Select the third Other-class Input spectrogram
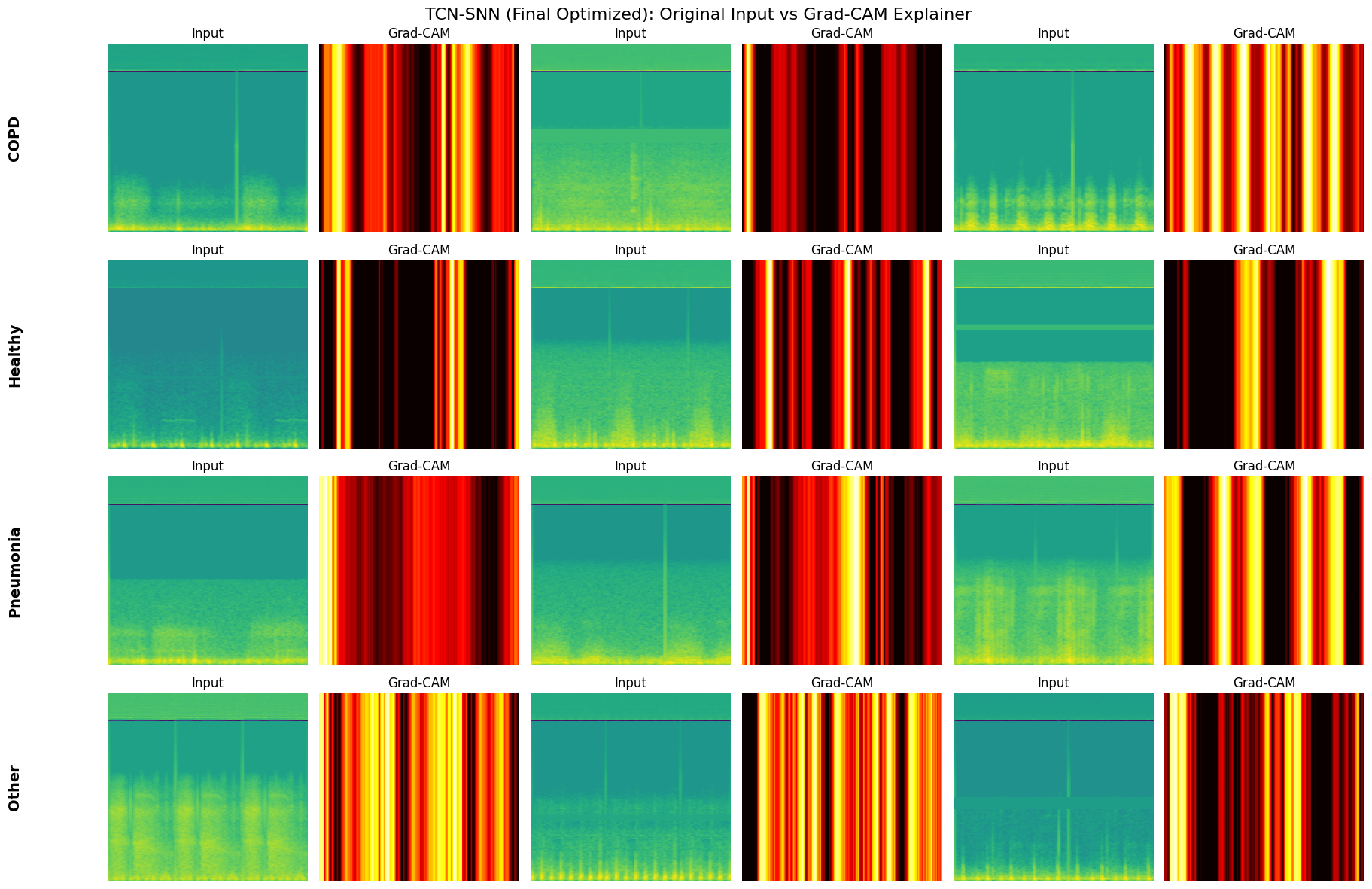 click(1053, 787)
